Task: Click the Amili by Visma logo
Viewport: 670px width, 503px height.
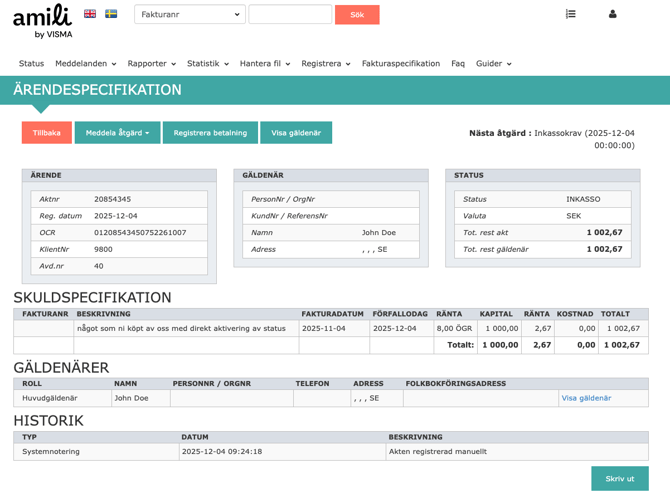Action: tap(42, 20)
